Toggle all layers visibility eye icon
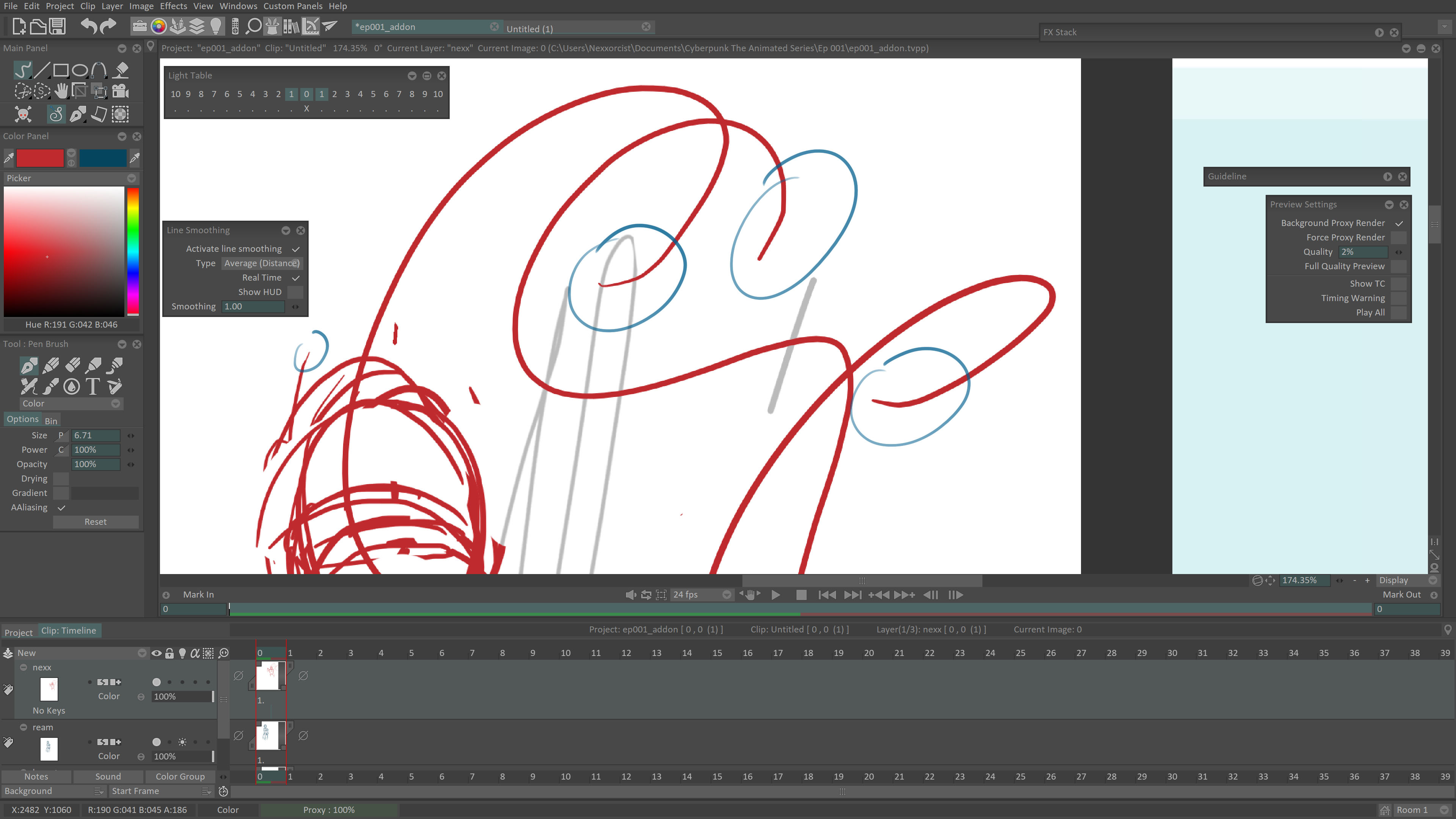The image size is (1456, 819). (157, 653)
